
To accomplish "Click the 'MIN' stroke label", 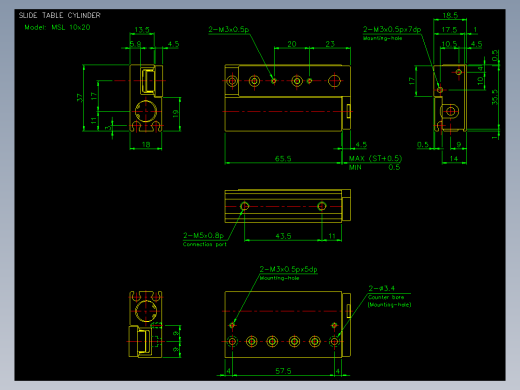I will (x=355, y=167).
